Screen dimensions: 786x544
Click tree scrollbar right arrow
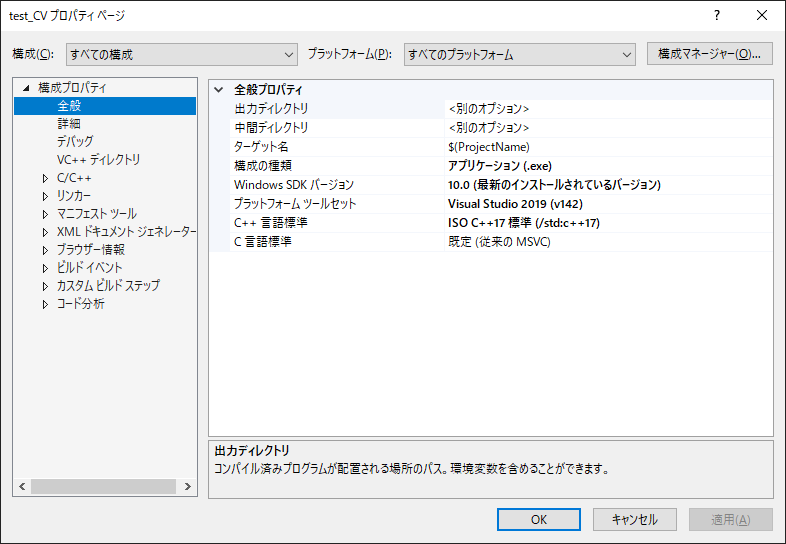click(187, 486)
